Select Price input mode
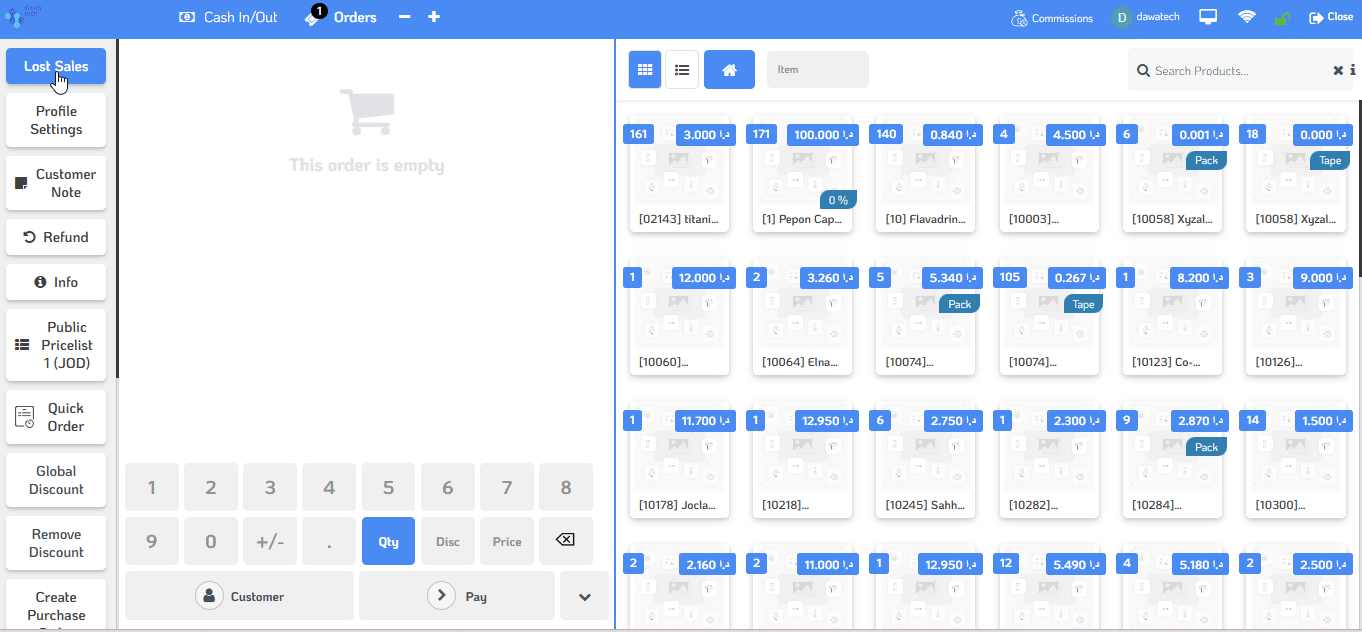 [507, 541]
